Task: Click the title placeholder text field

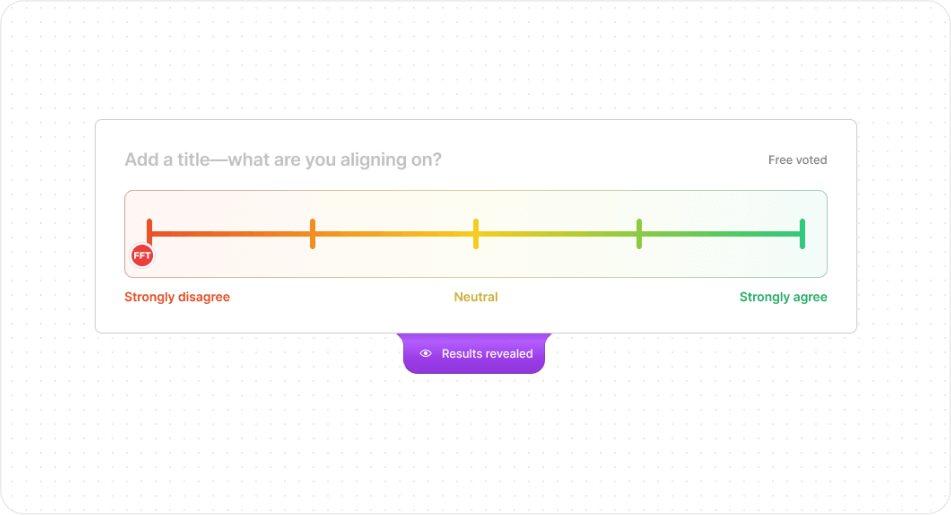Action: [x=283, y=160]
